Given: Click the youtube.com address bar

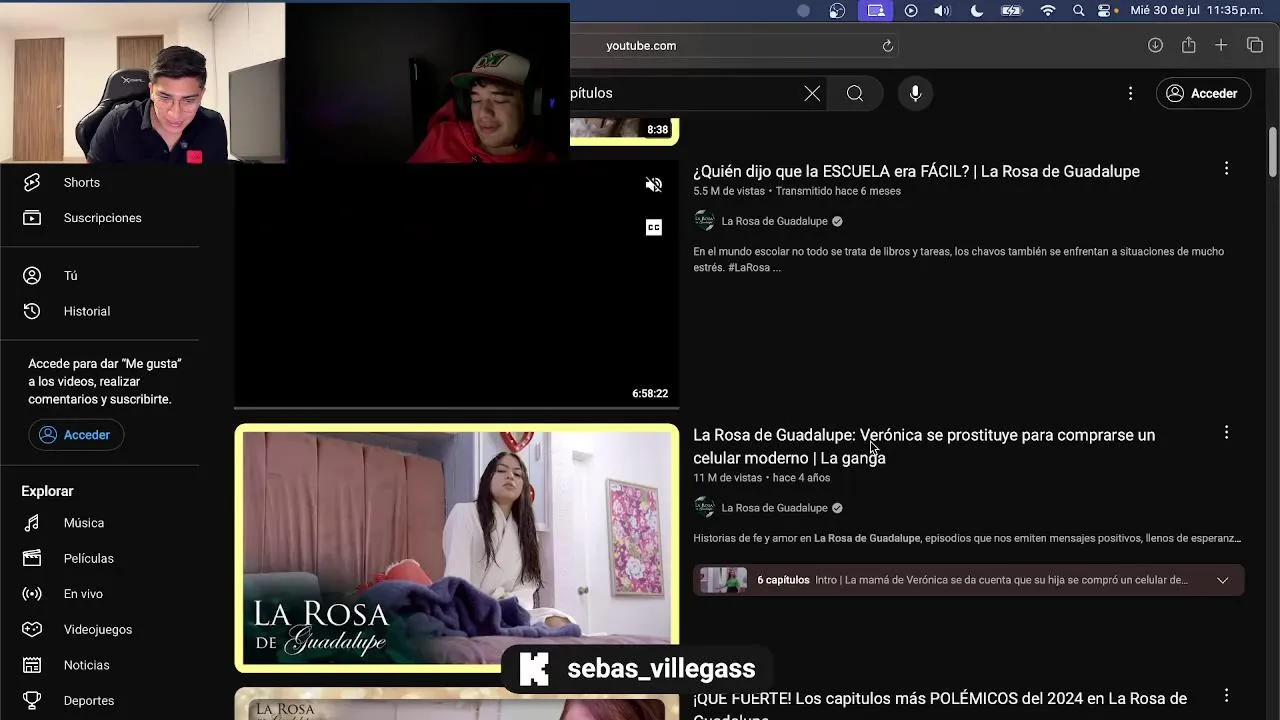Looking at the screenshot, I should (x=735, y=46).
